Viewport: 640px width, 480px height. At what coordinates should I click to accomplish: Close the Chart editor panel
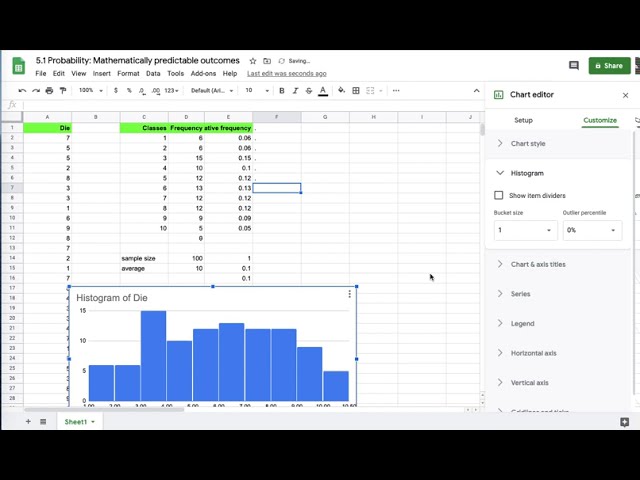[x=625, y=95]
